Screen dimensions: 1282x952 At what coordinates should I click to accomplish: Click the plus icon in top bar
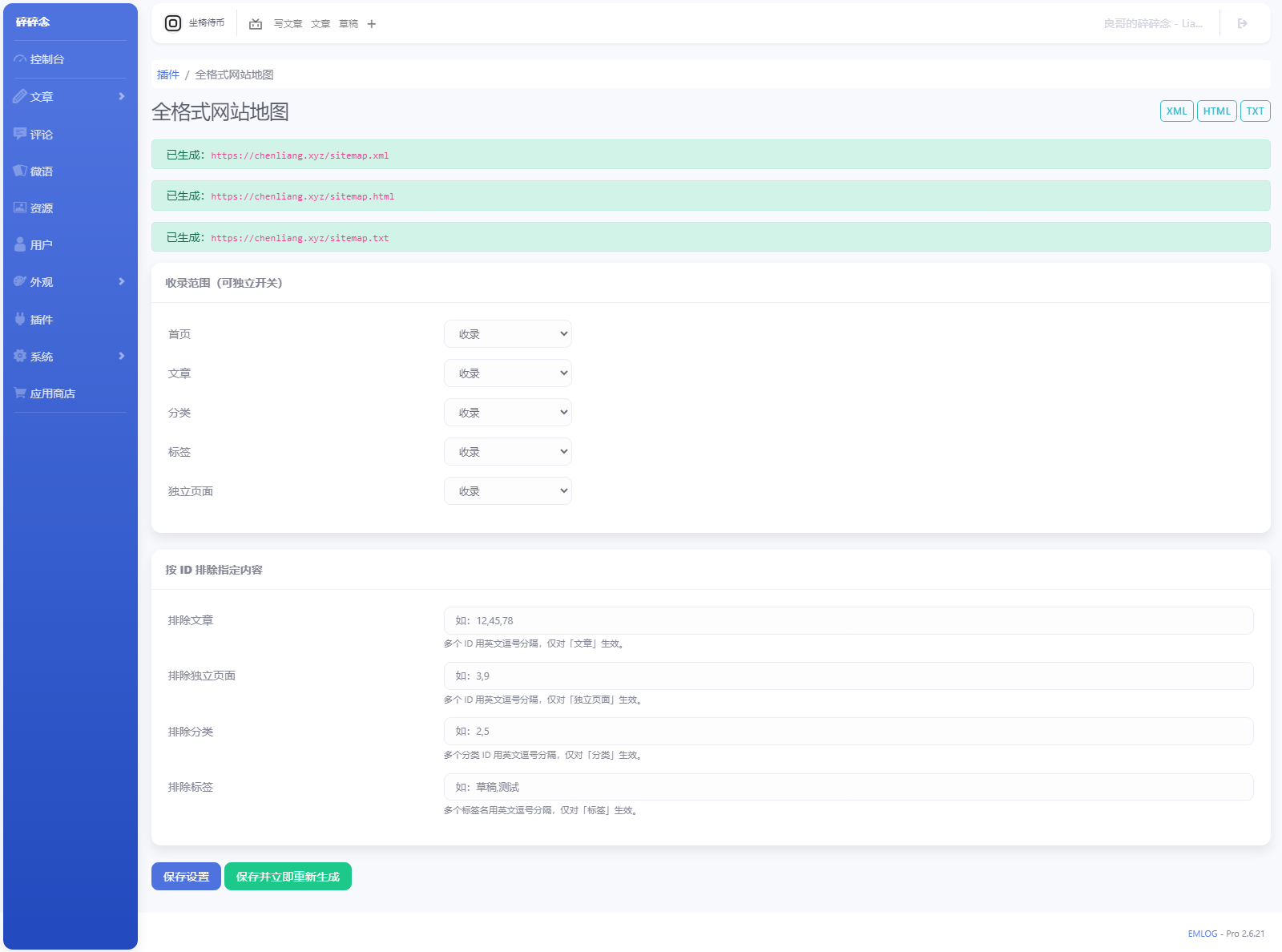pyautogui.click(x=372, y=24)
